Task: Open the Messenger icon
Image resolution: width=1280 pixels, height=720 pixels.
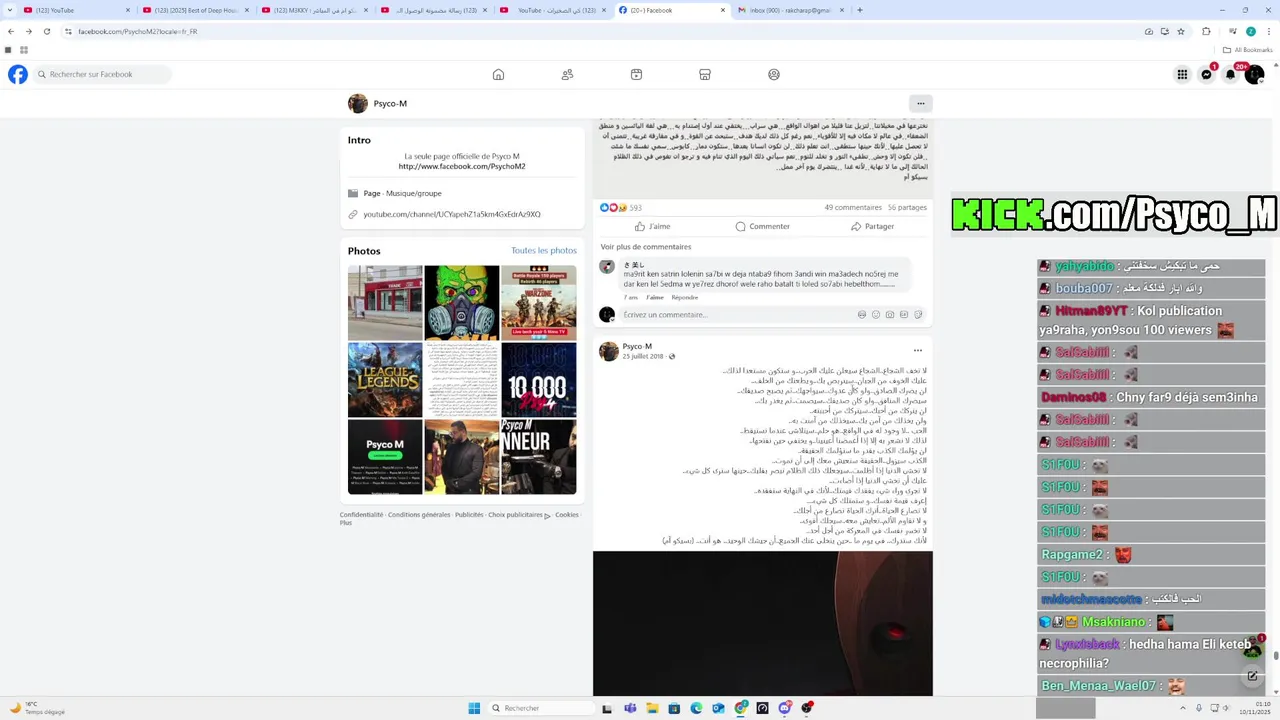Action: pos(1206,74)
